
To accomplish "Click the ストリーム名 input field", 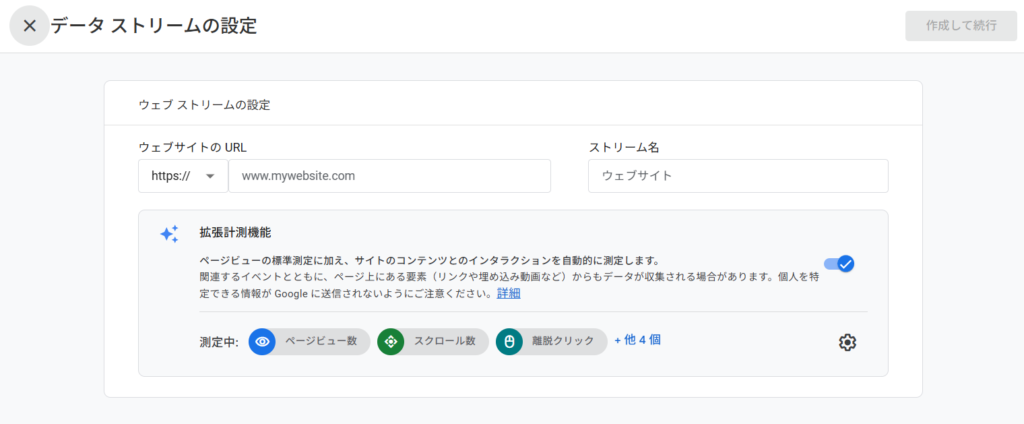I will click(x=738, y=176).
